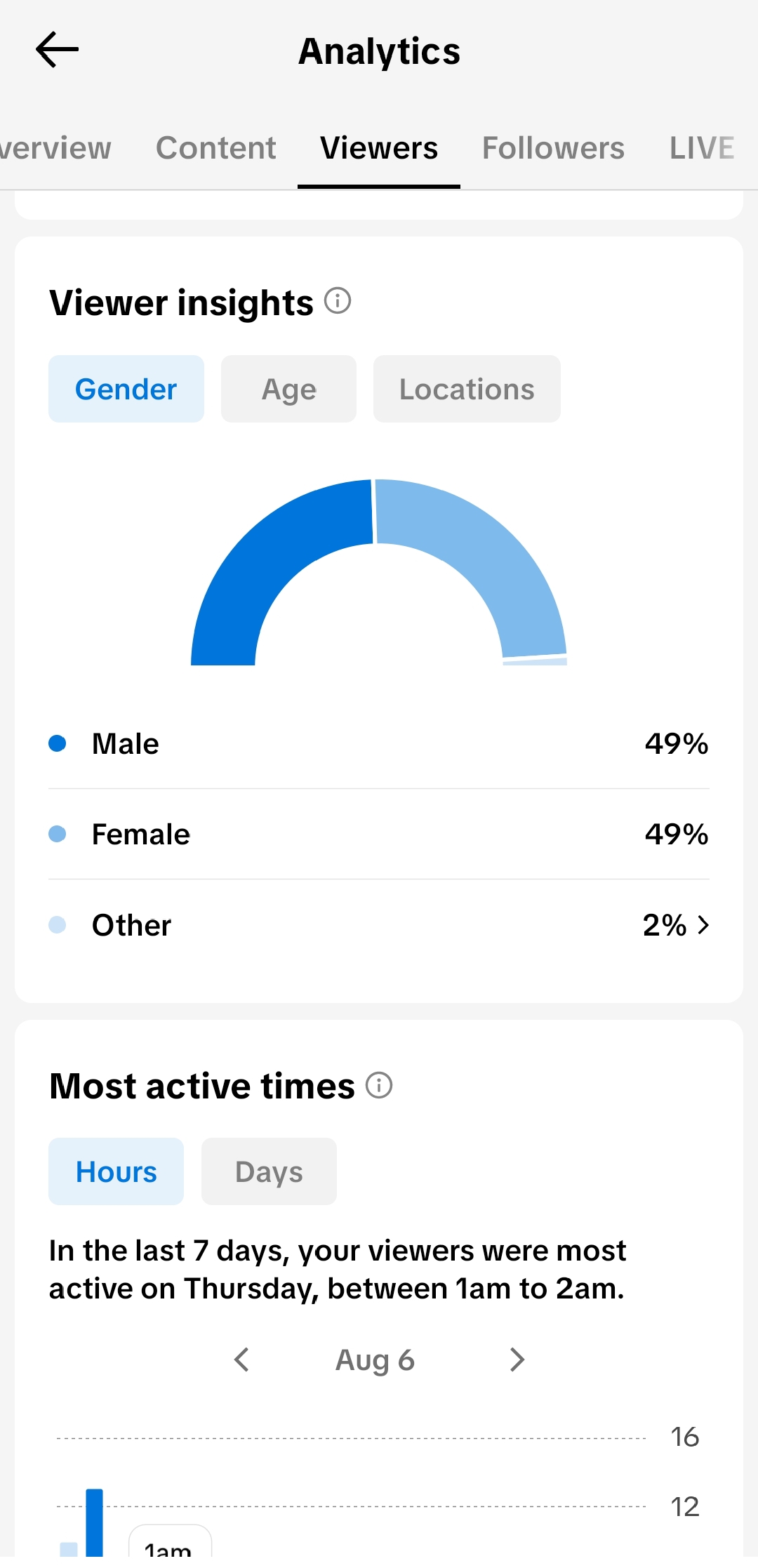Select the Locations filter chip
Image resolution: width=758 pixels, height=1568 pixels.
tap(467, 389)
